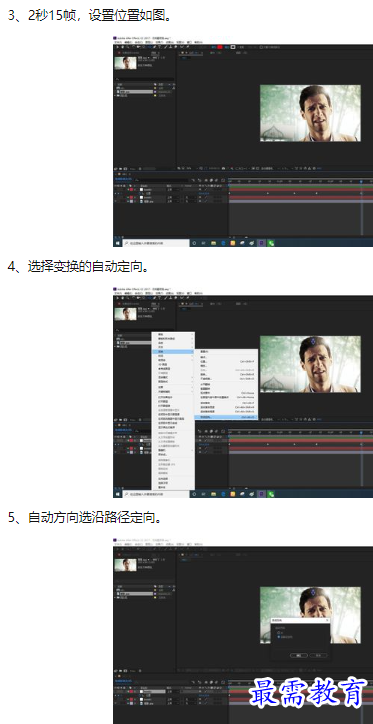
Task: Click the Windows Start button in step 4 screenshot
Action: point(117,494)
